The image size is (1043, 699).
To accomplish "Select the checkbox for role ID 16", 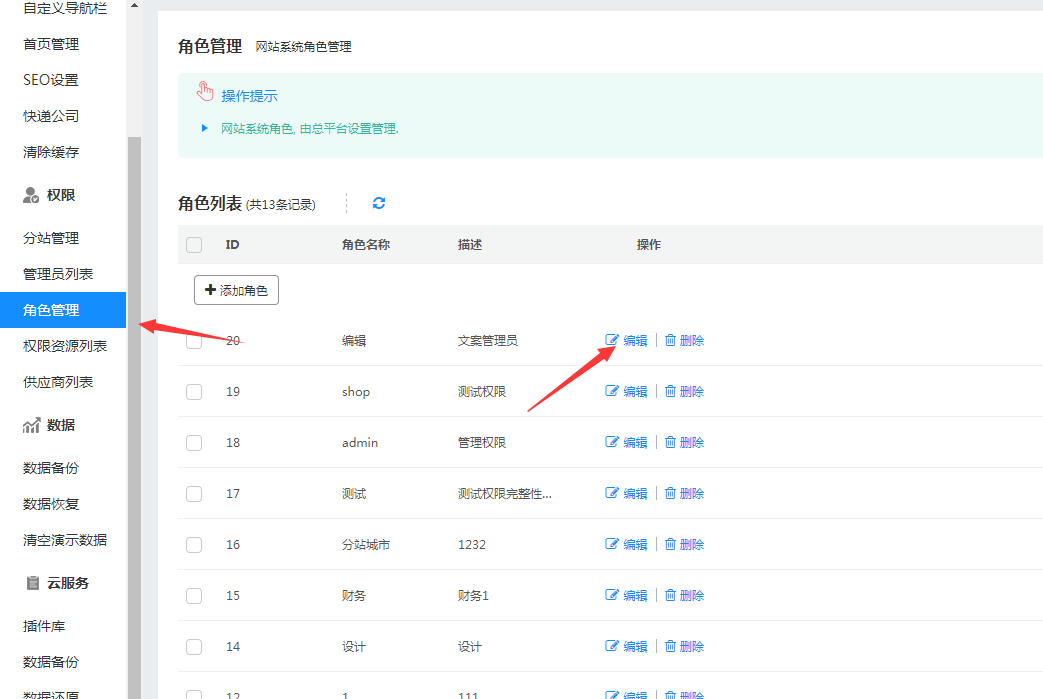I will (x=194, y=545).
